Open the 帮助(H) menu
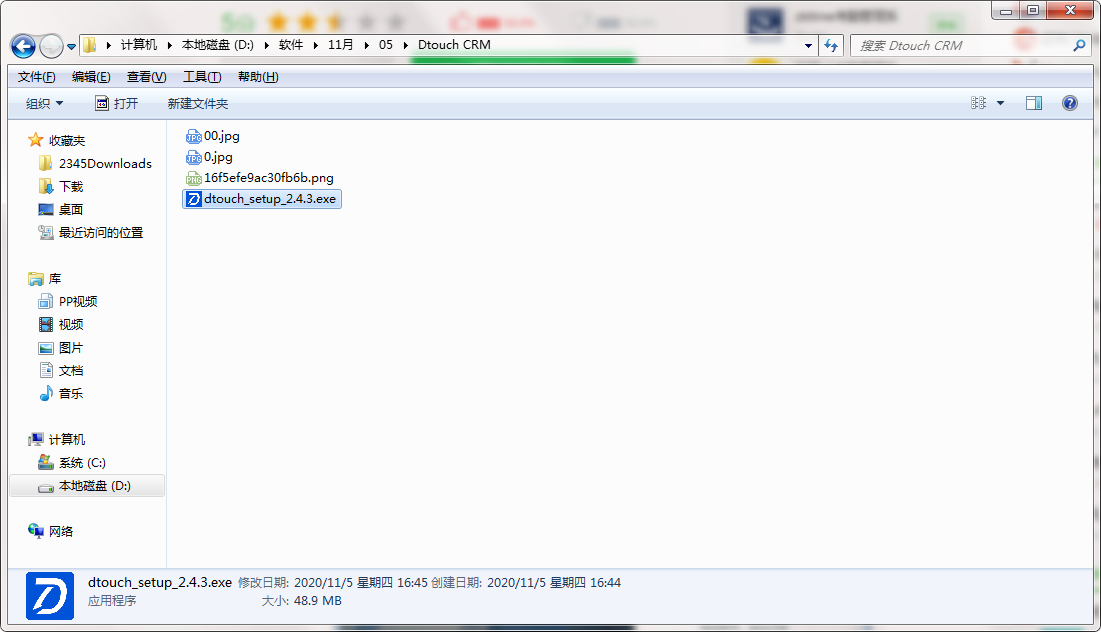1101x632 pixels. [x=258, y=77]
